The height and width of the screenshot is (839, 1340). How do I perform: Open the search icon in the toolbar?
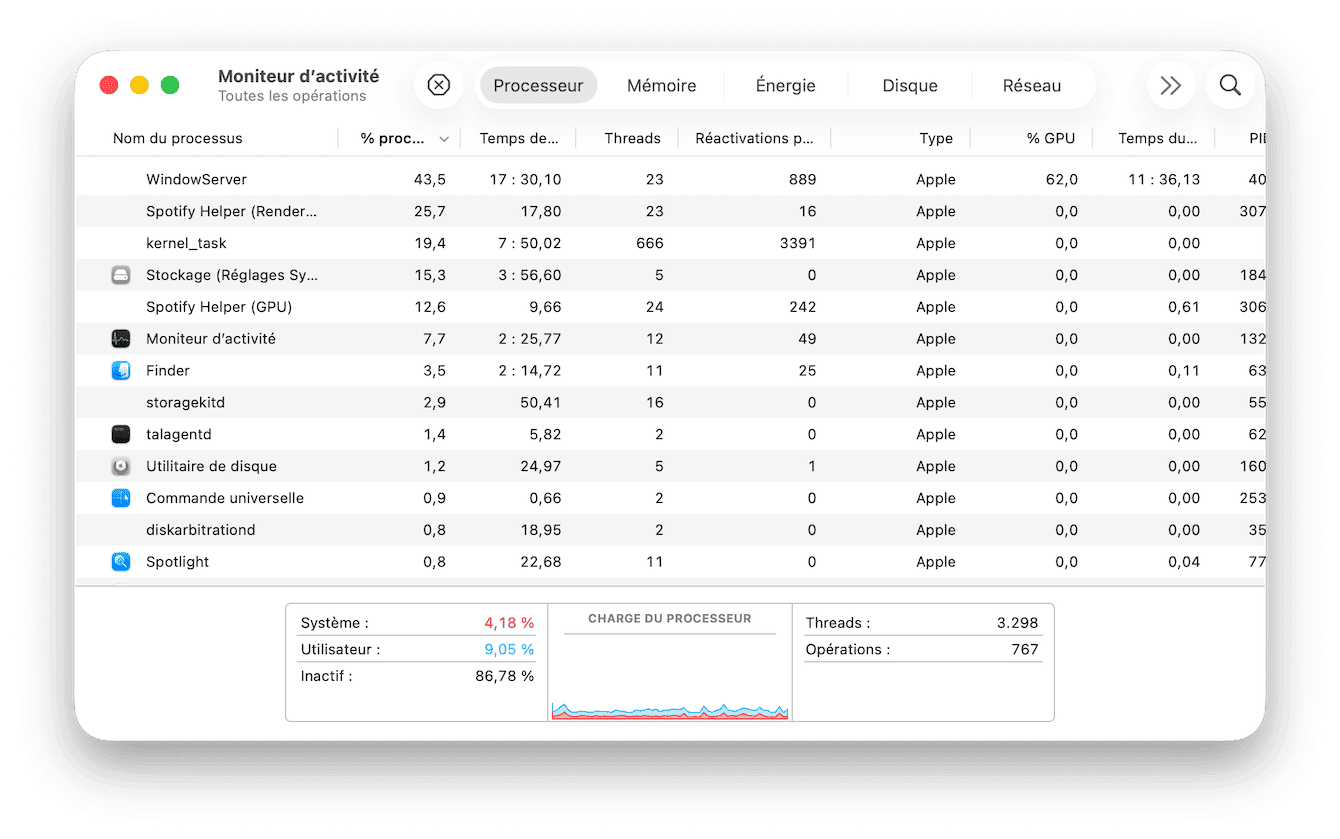pyautogui.click(x=1229, y=85)
